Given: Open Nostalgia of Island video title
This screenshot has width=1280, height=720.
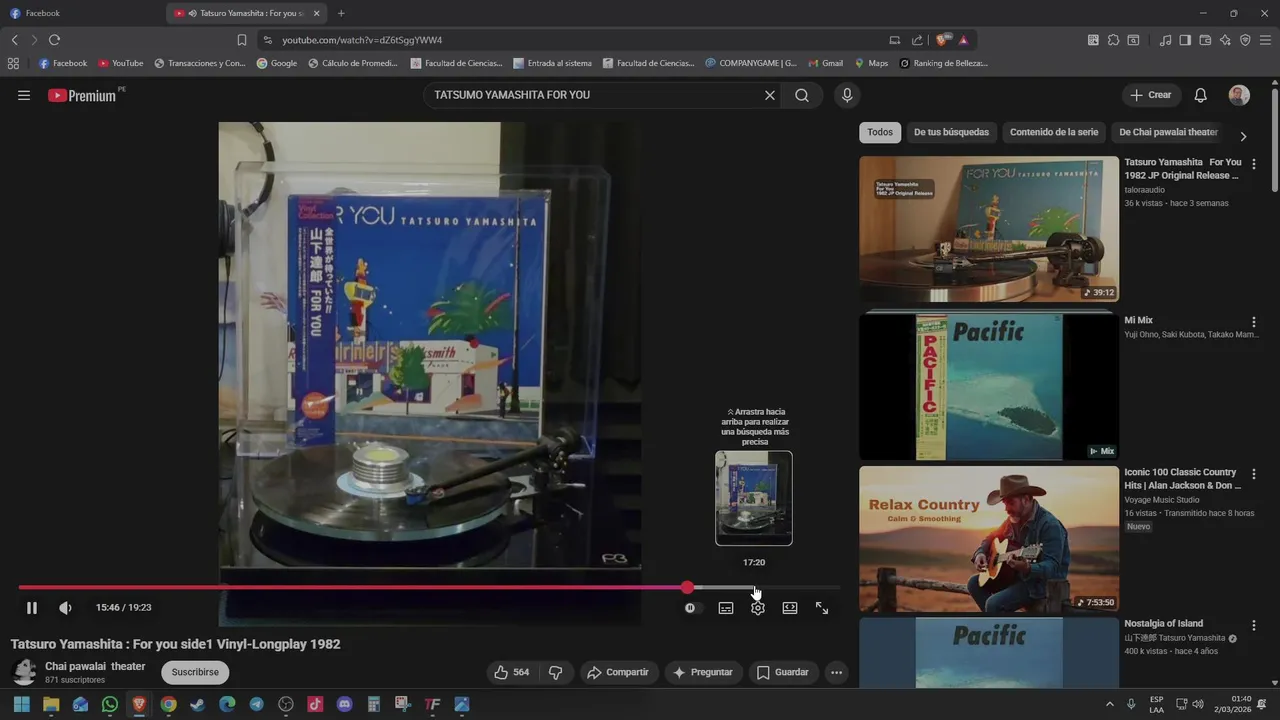Looking at the screenshot, I should [x=1163, y=623].
